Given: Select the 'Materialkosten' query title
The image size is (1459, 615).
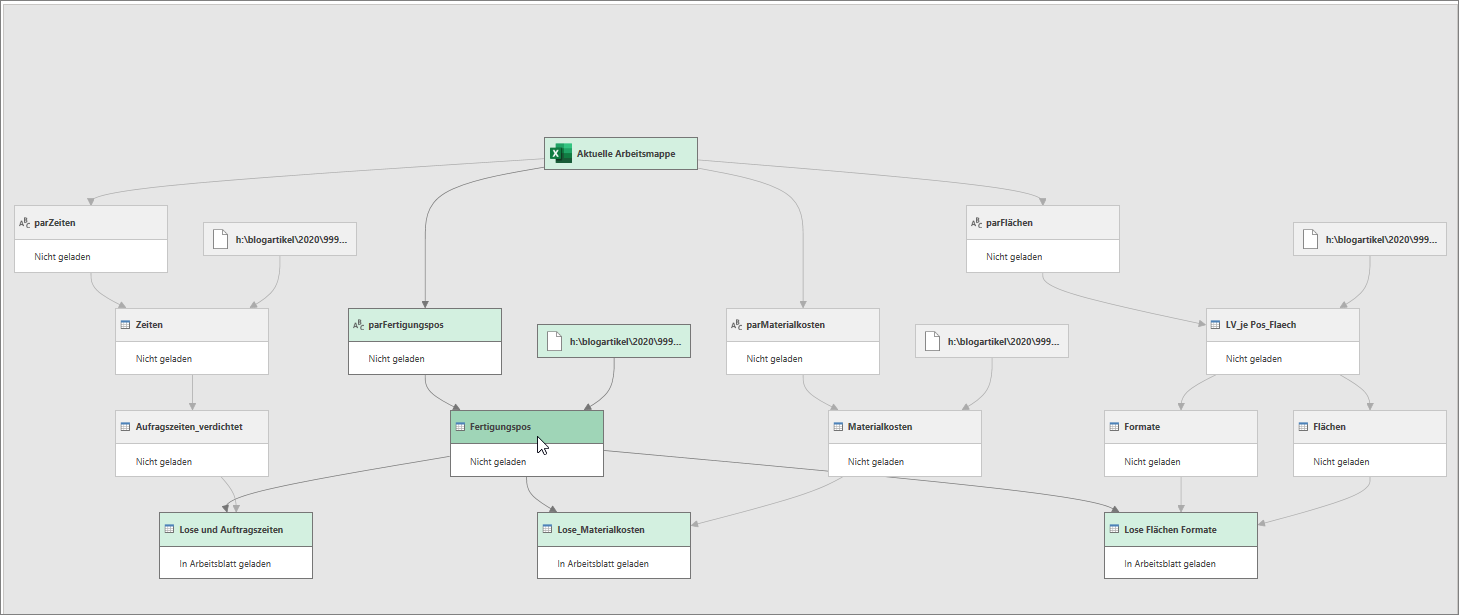Looking at the screenshot, I should (880, 427).
